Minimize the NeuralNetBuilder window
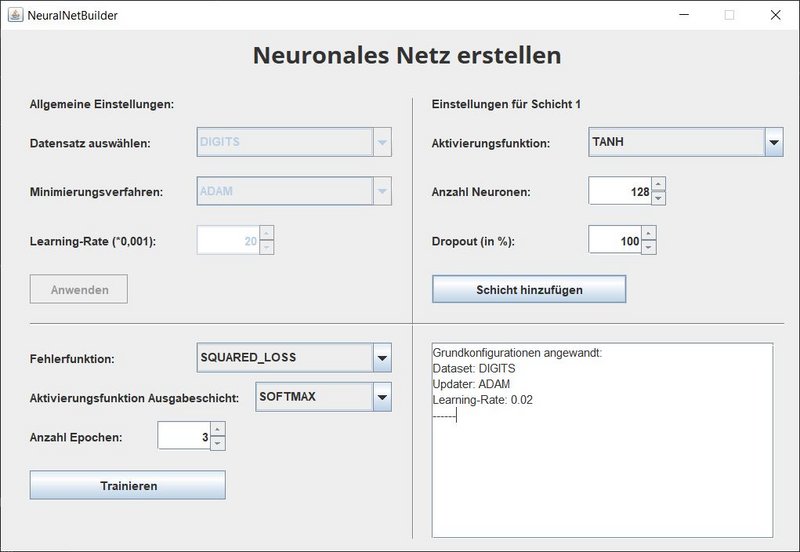Viewport: 800px width, 552px height. (x=683, y=15)
